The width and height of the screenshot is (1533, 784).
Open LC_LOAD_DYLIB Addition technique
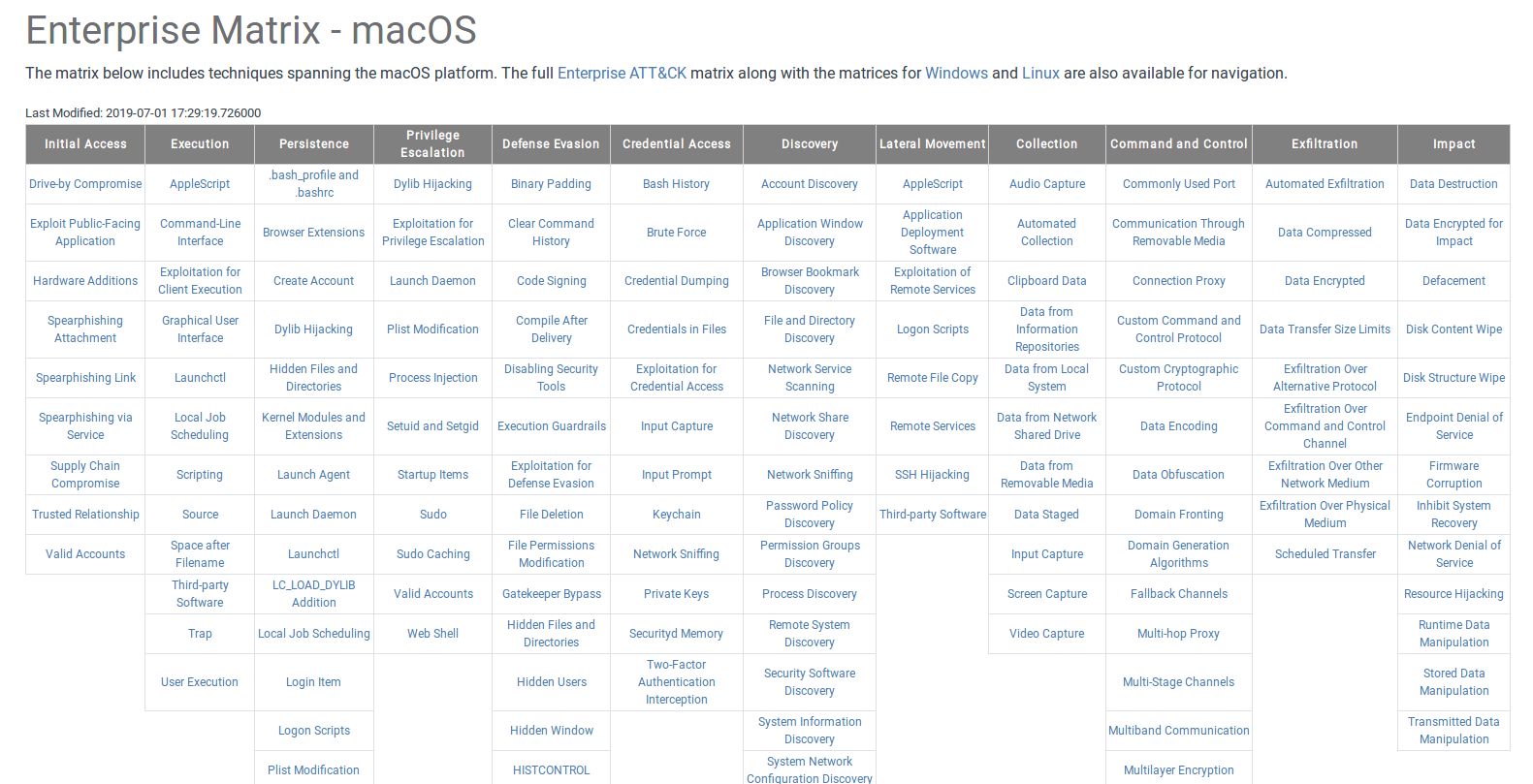click(x=314, y=593)
